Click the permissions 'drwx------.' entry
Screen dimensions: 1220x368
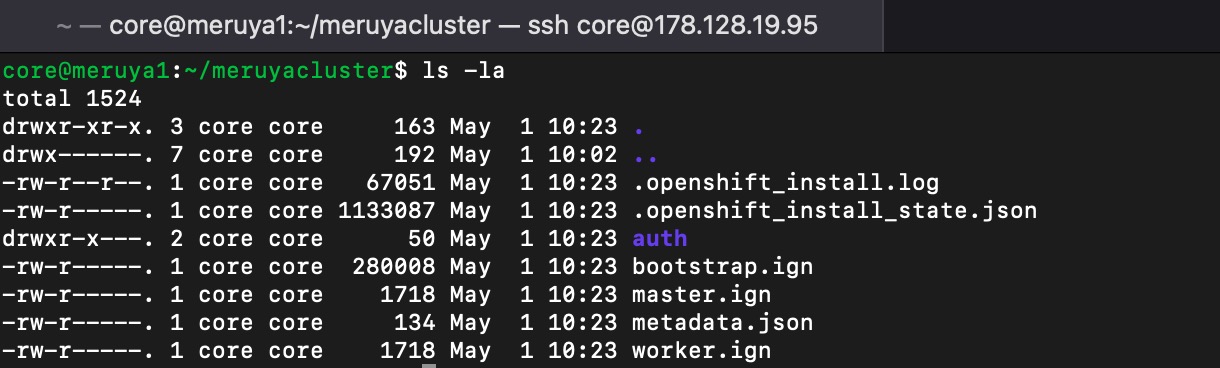tap(79, 155)
